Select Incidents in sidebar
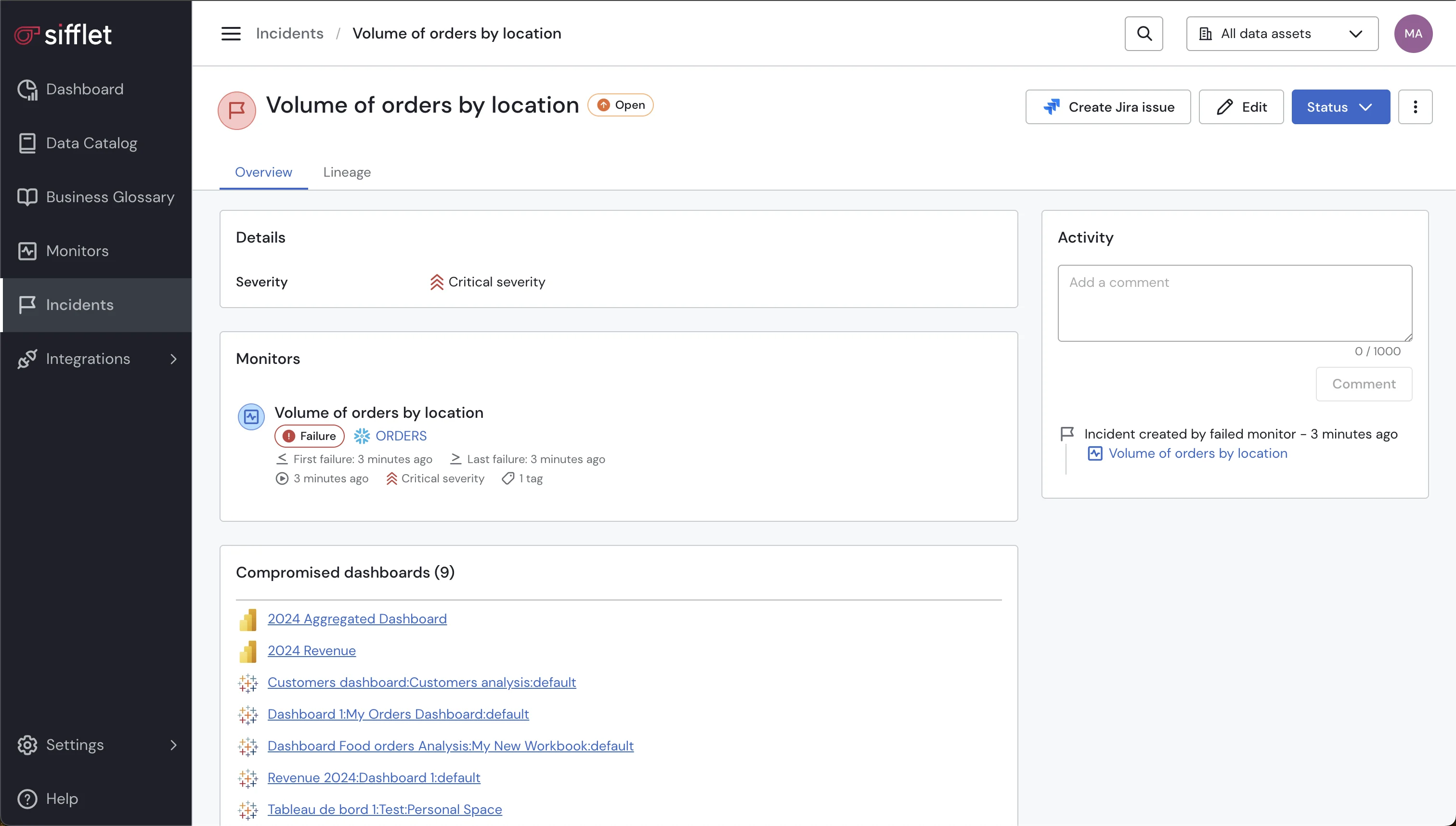Viewport: 1456px width, 826px height. coord(96,305)
